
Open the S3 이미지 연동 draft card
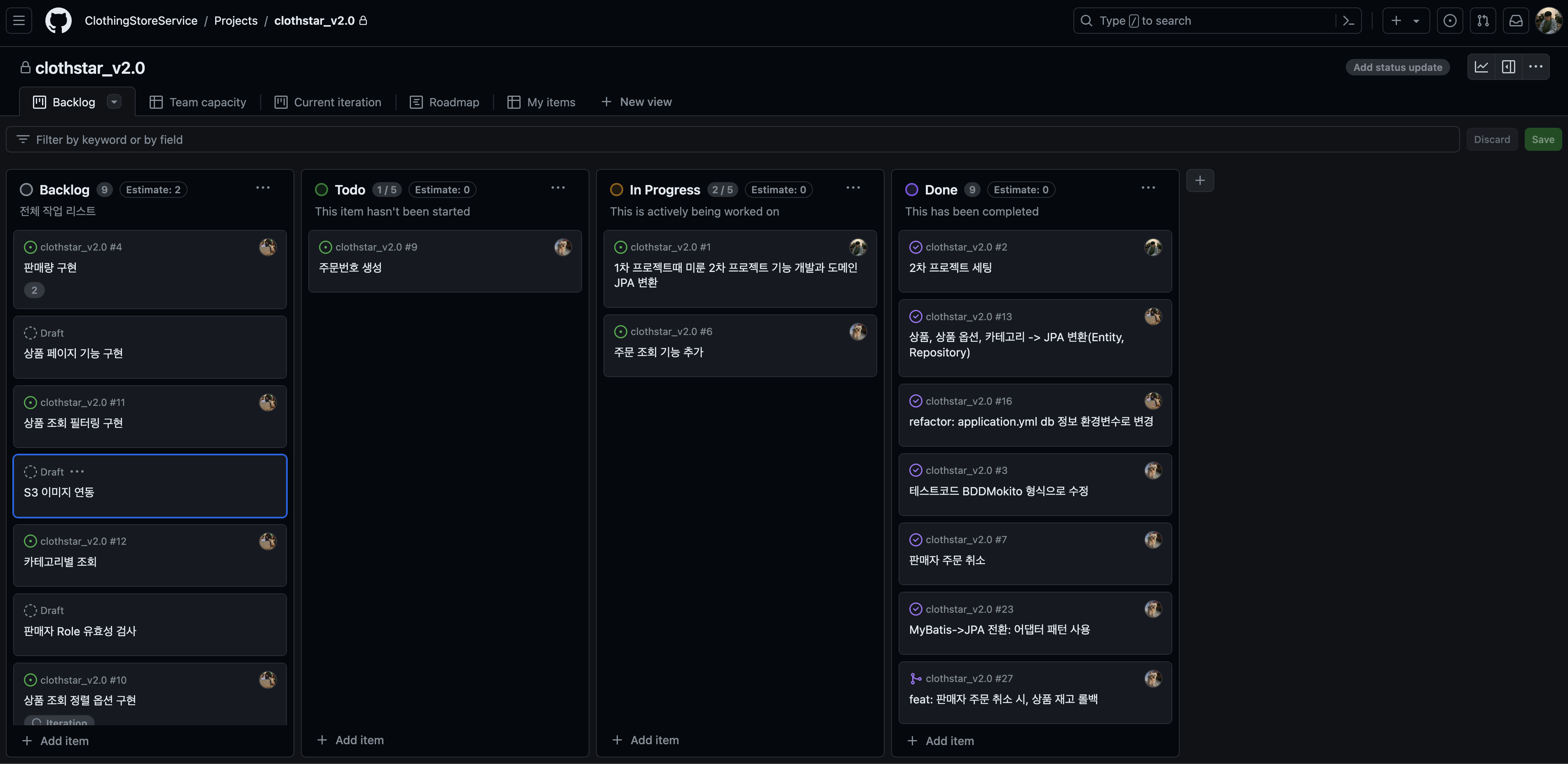pos(59,492)
